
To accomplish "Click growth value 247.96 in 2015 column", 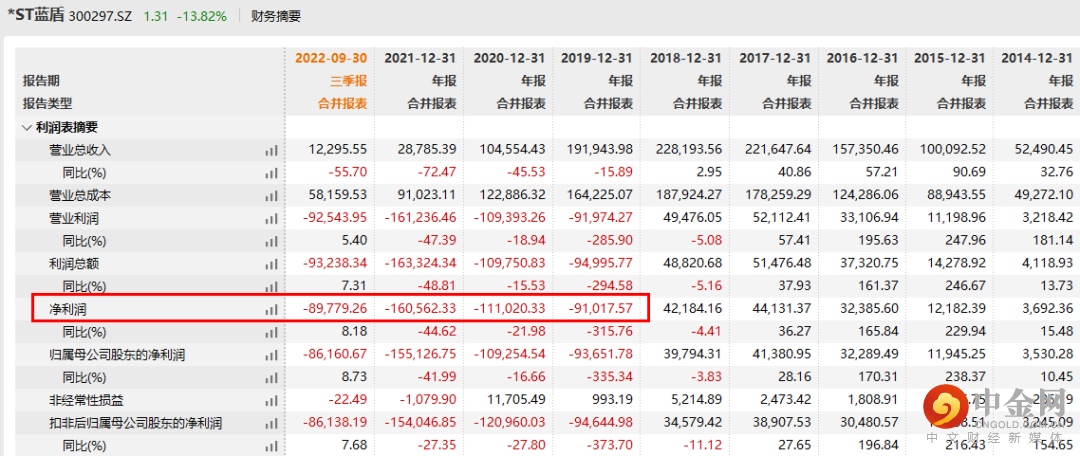I will pos(969,241).
